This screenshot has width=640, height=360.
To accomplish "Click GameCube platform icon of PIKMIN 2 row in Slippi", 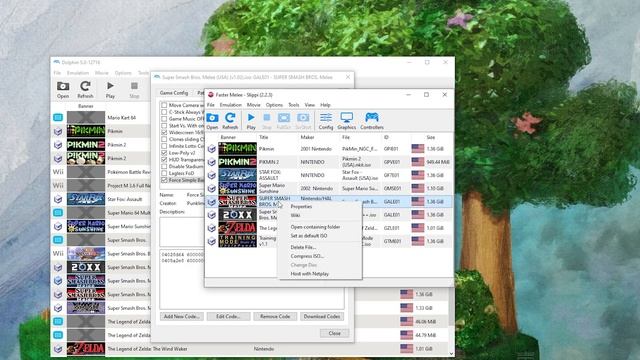I will [x=211, y=162].
